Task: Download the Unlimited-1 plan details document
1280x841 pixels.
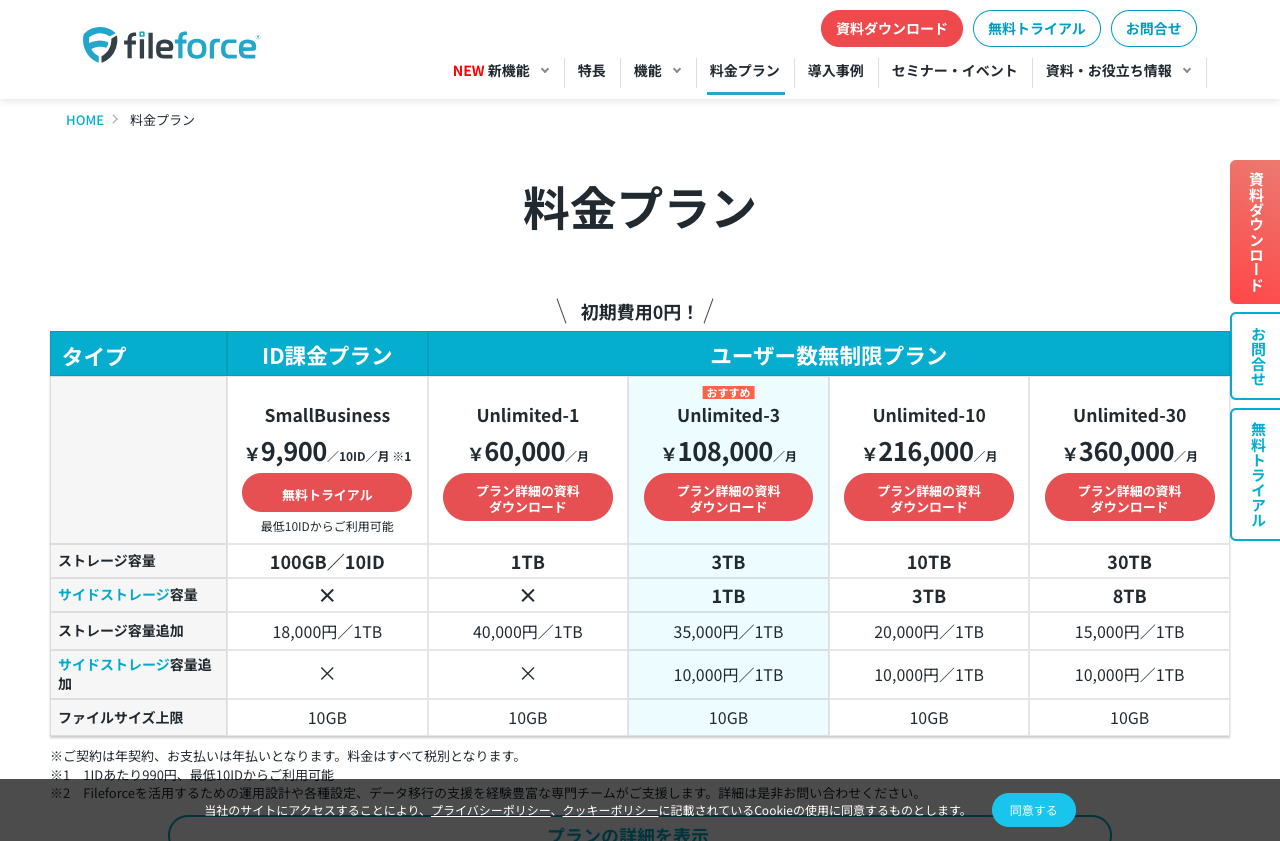Action: tap(528, 497)
